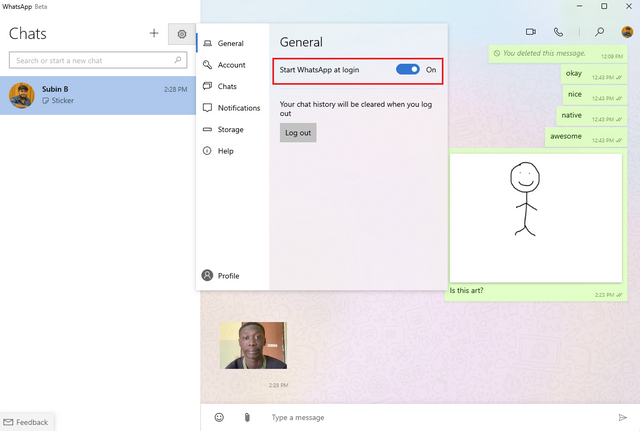Click the Chats heading
Screen dimensions: 640x431
[x=27, y=33]
